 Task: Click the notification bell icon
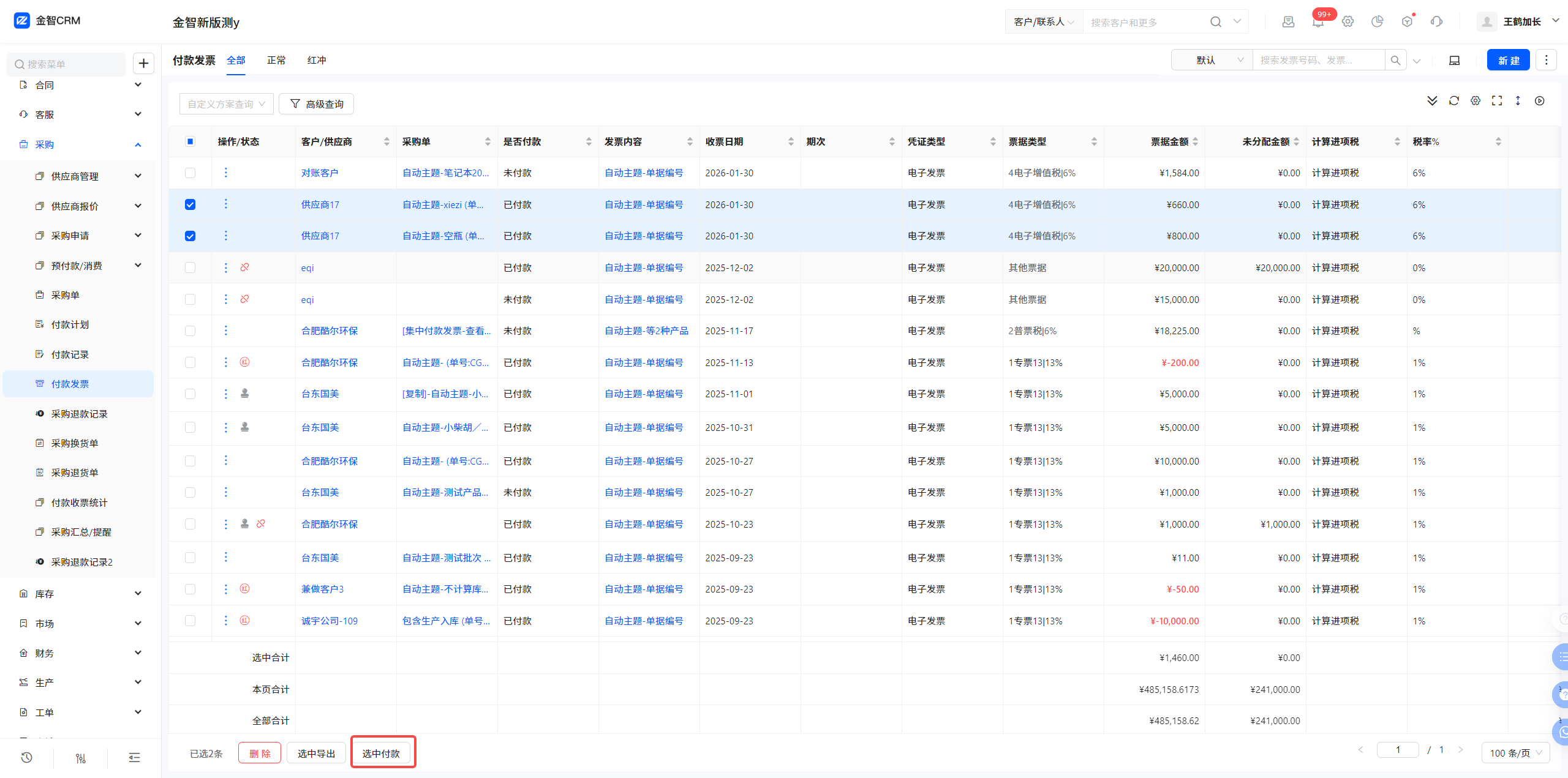pyautogui.click(x=1318, y=22)
